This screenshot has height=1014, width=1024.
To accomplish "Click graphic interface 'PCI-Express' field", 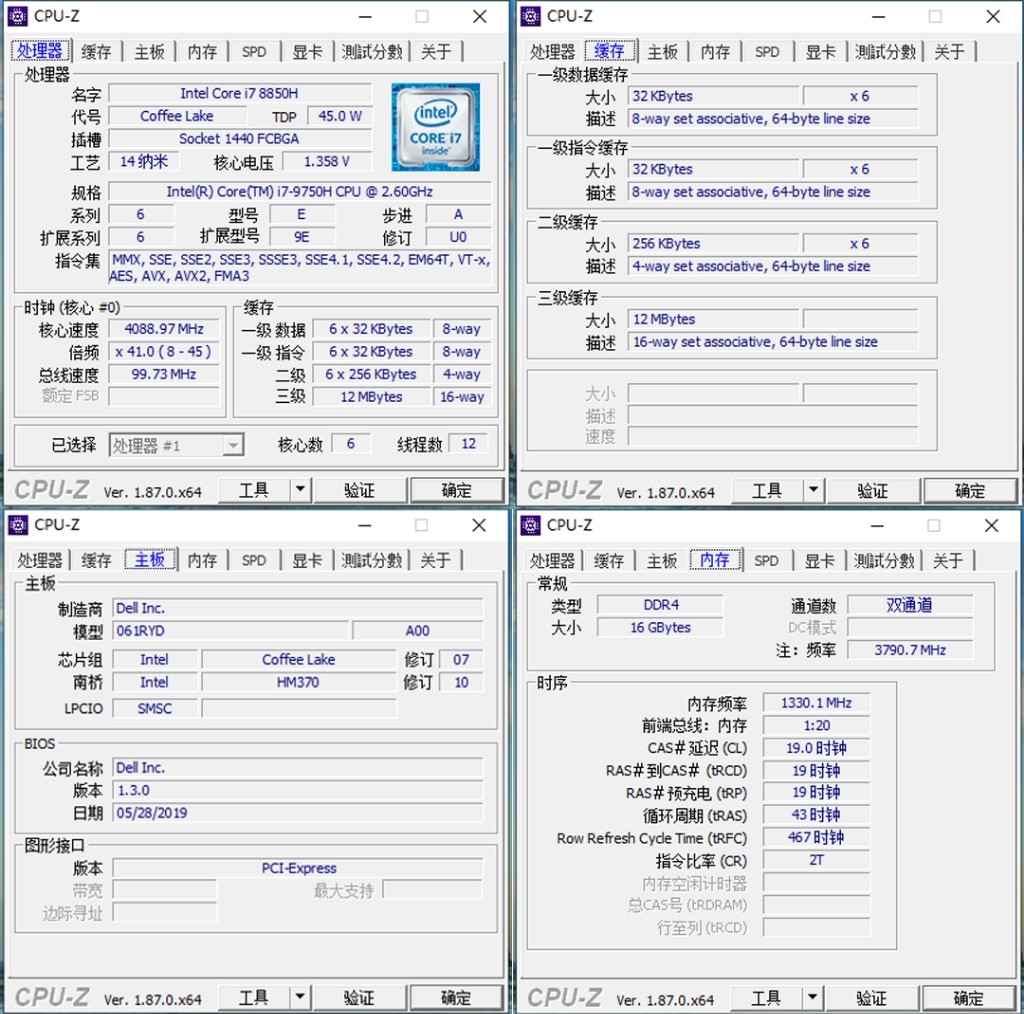I will 298,868.
